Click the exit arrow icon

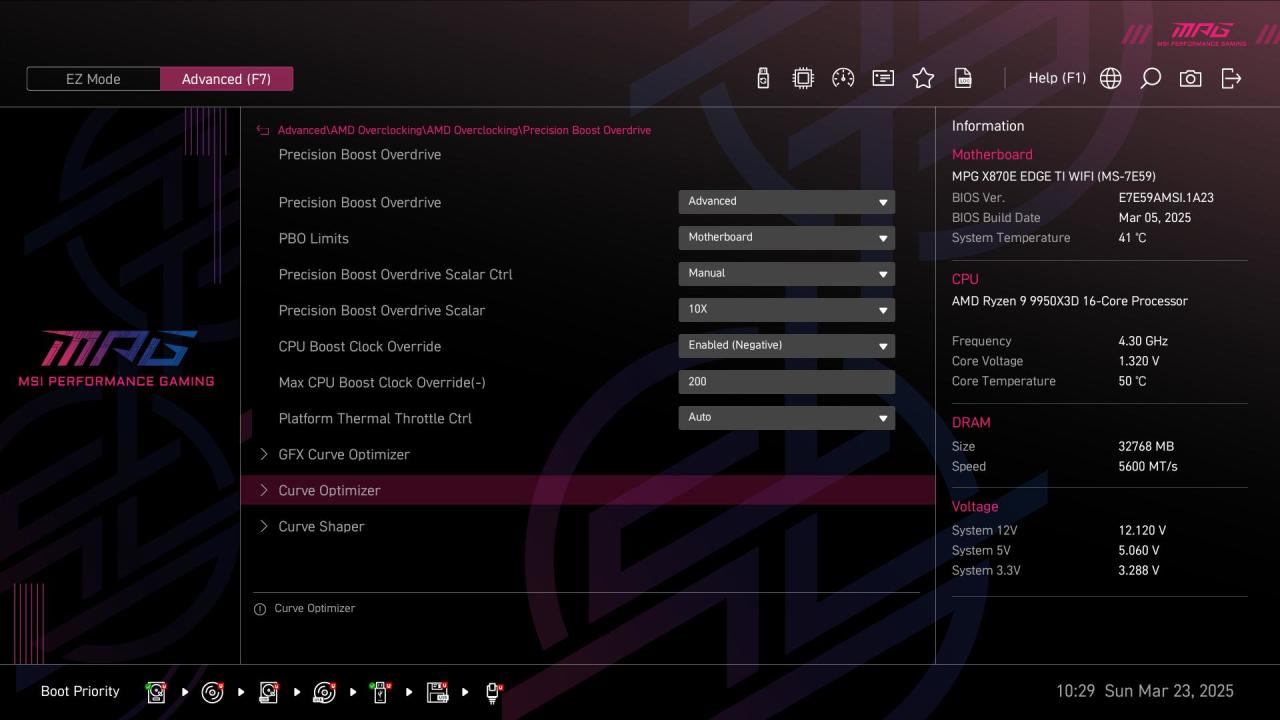tap(1231, 78)
